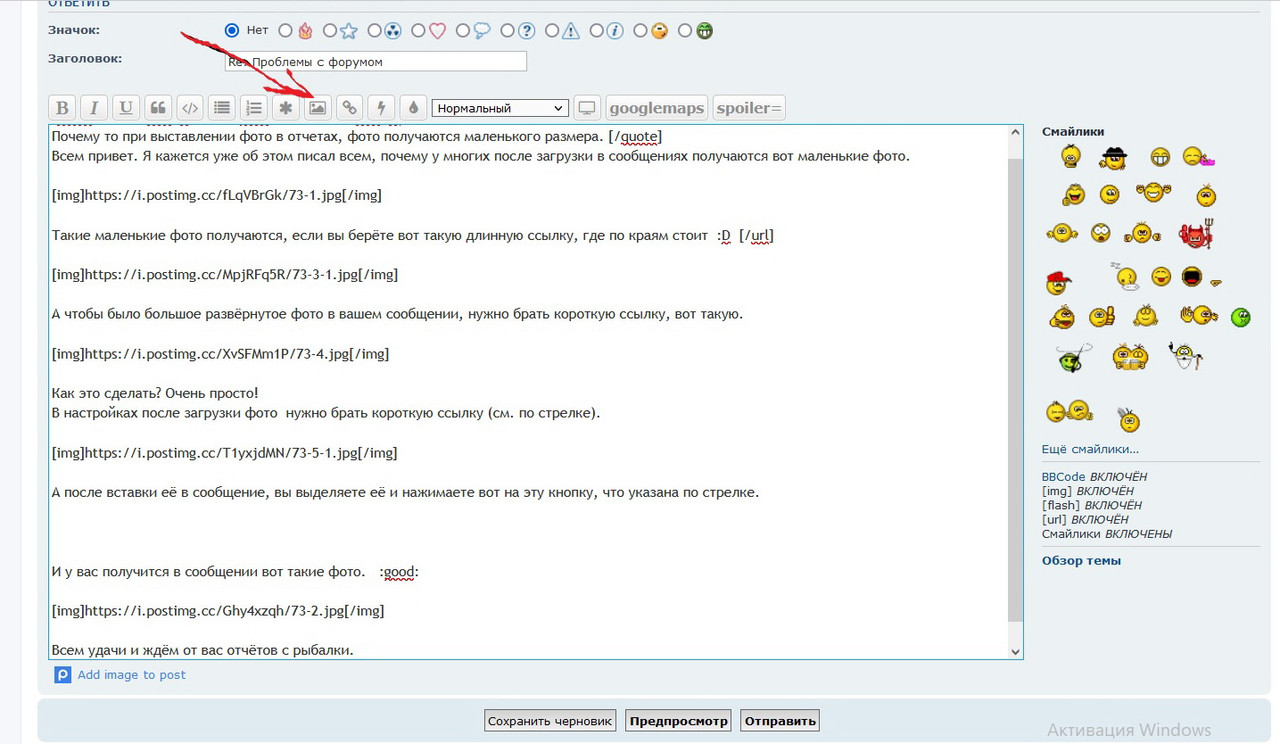The height and width of the screenshot is (744, 1280).
Task: Insert a bulleted list
Action: tap(222, 108)
